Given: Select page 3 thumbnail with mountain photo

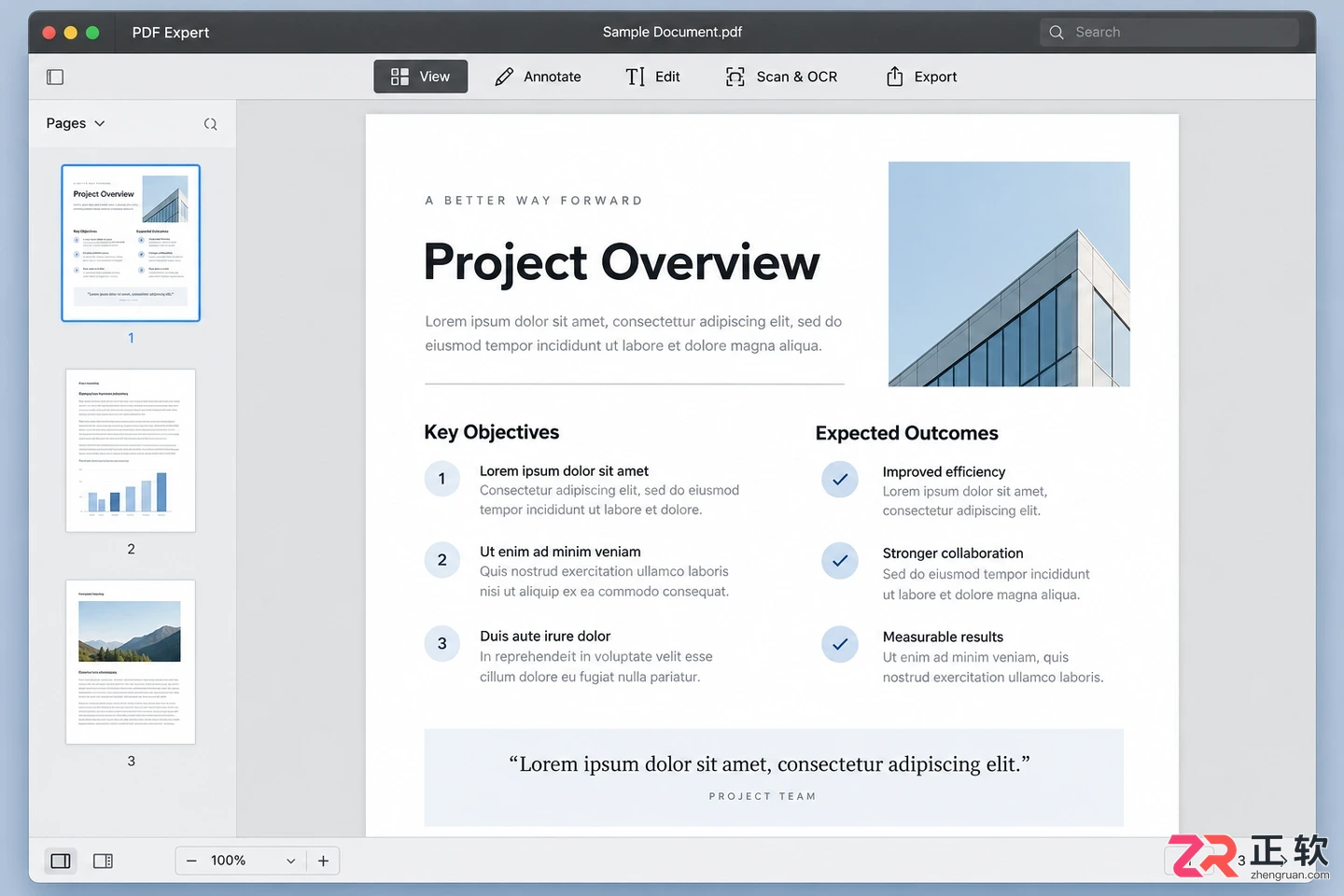Looking at the screenshot, I should tap(131, 662).
